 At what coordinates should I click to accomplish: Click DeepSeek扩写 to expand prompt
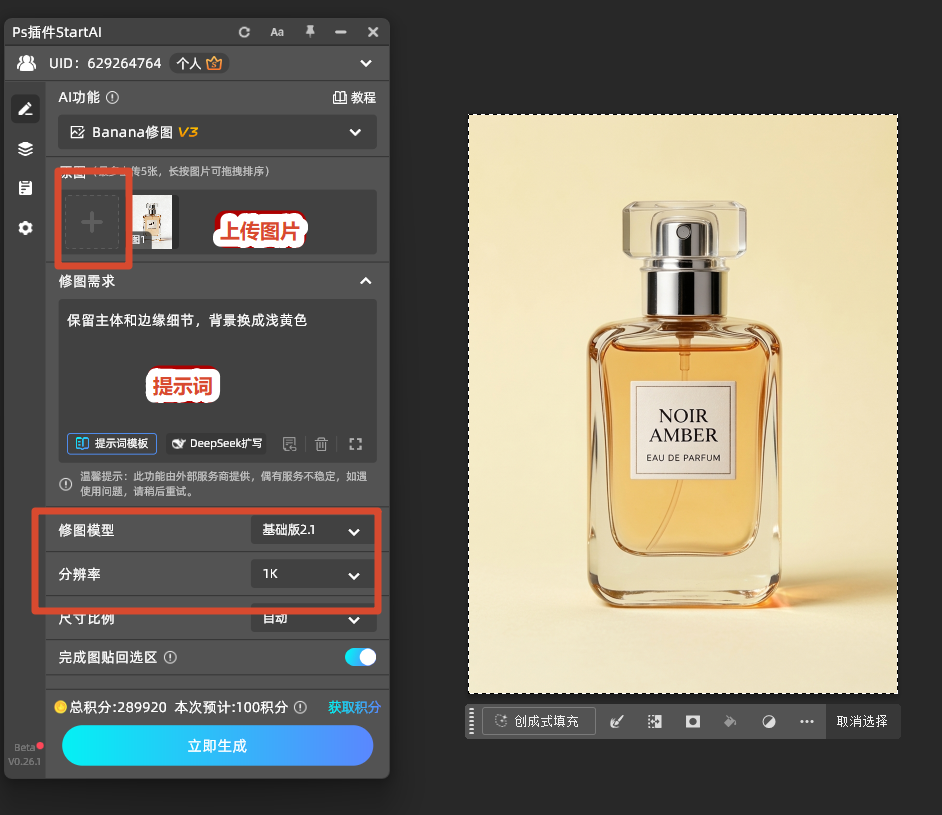click(x=217, y=444)
